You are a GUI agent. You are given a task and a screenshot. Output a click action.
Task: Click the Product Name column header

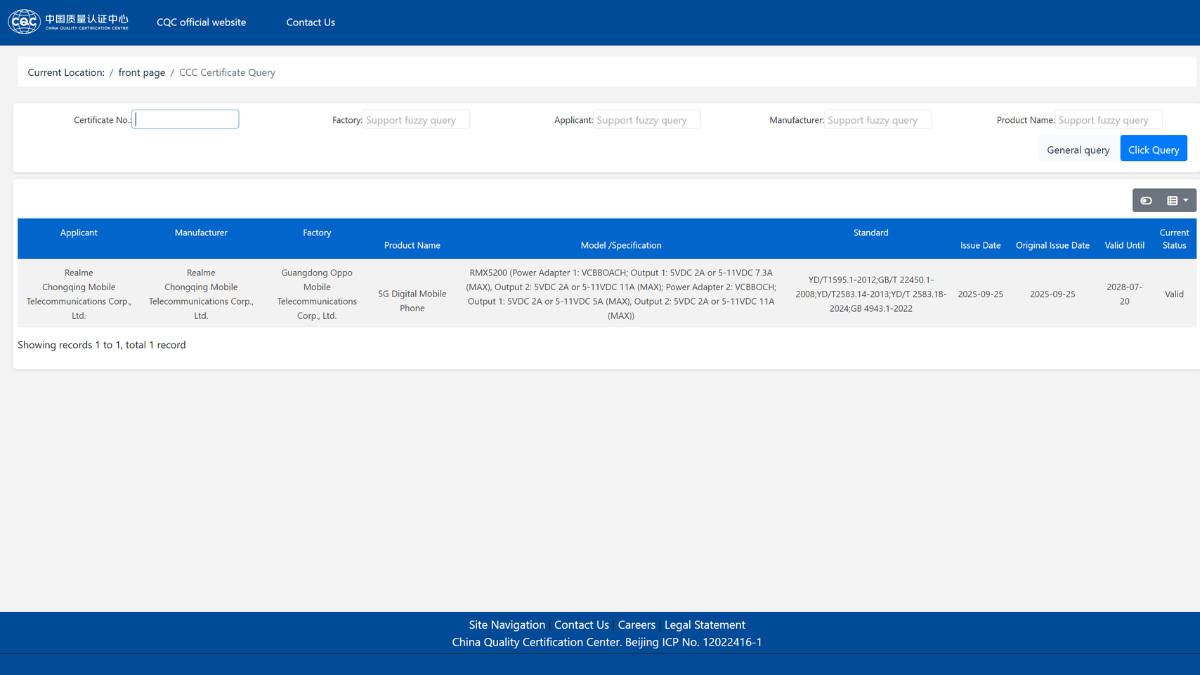pos(412,245)
